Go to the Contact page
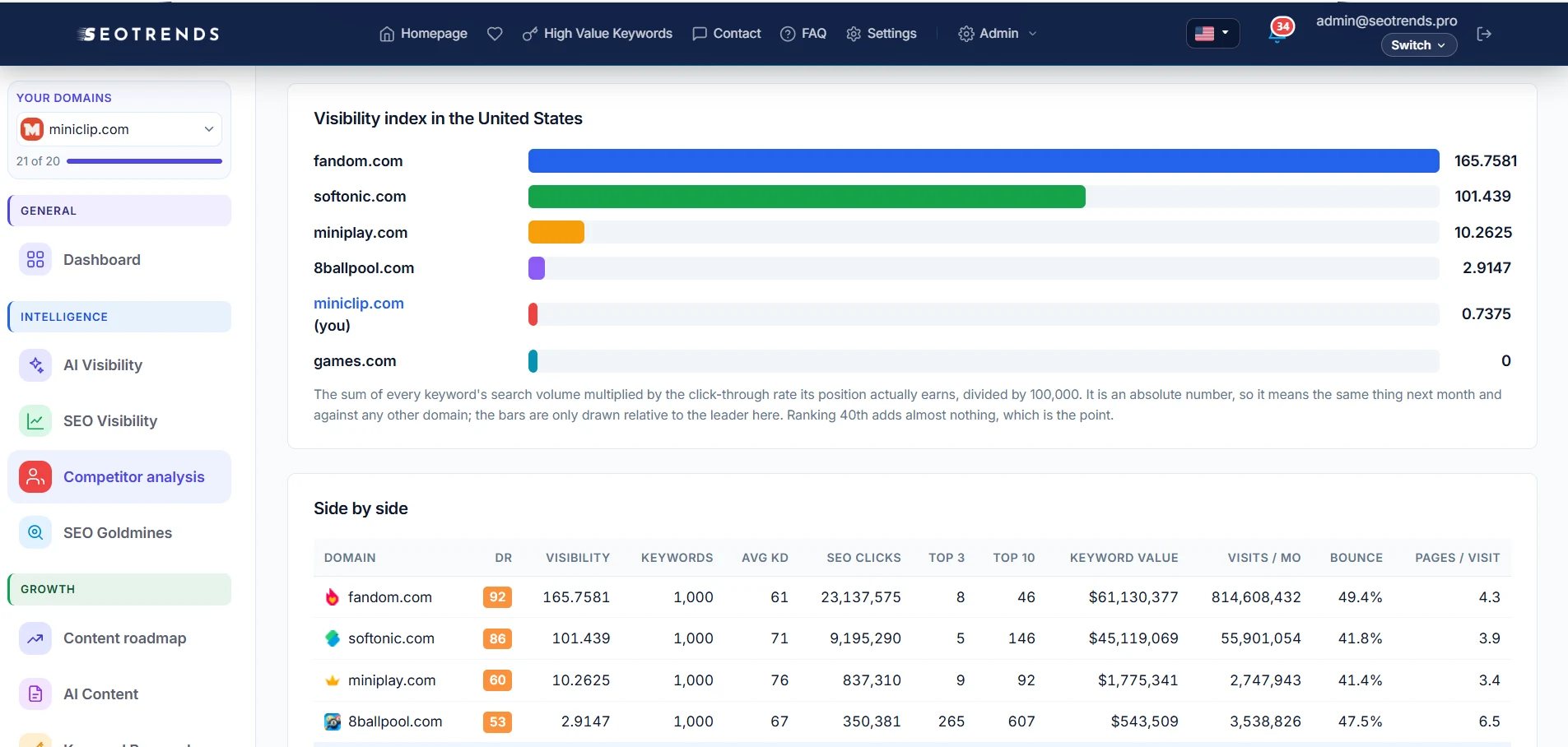 coord(727,34)
